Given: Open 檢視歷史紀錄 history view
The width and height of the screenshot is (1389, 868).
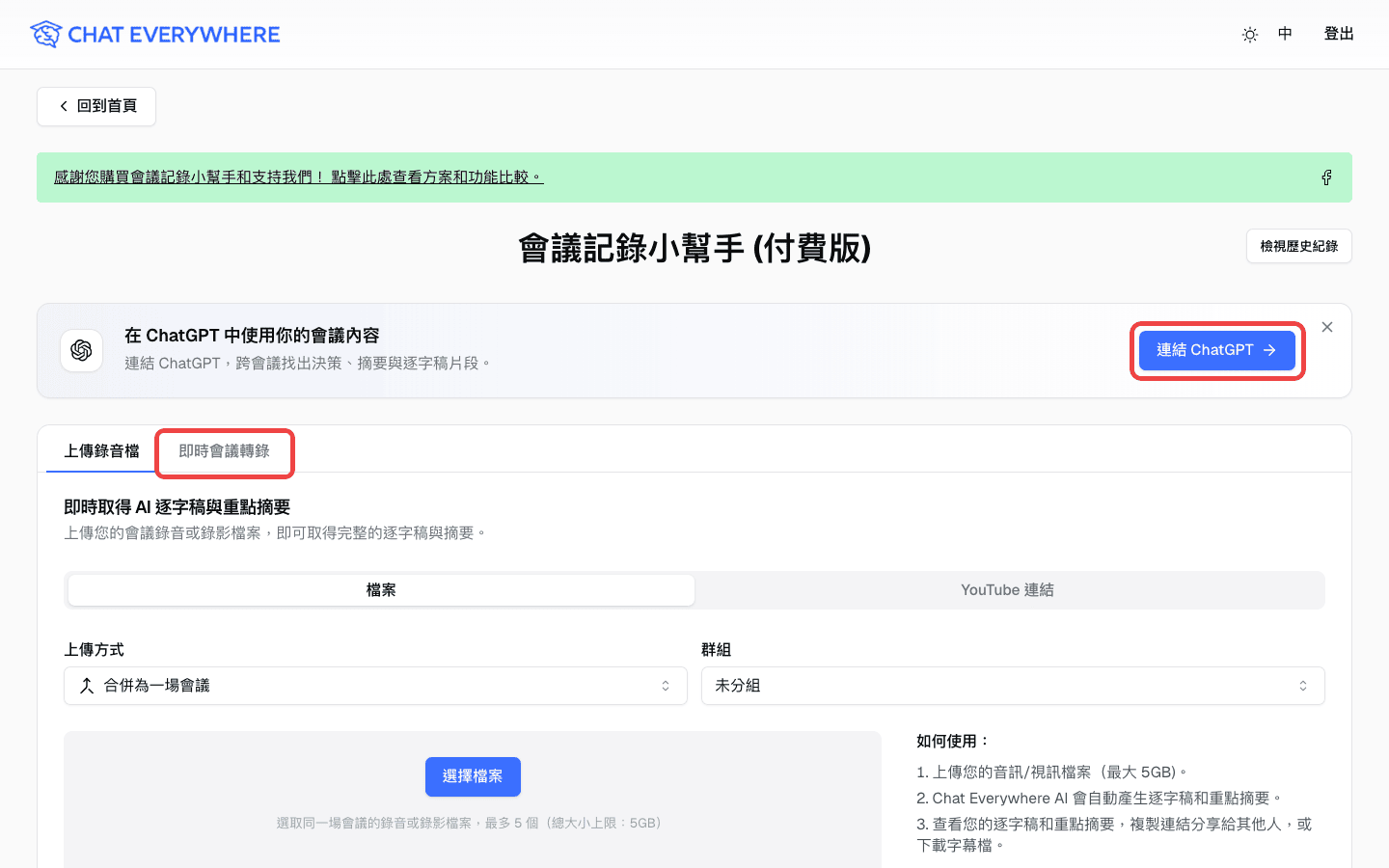Looking at the screenshot, I should (x=1298, y=246).
